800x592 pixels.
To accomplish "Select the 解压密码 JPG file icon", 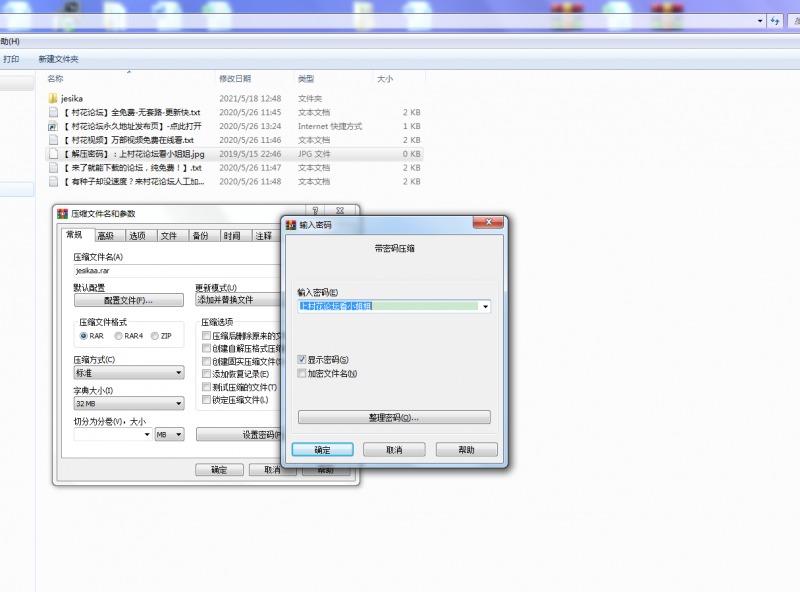I will (x=53, y=155).
